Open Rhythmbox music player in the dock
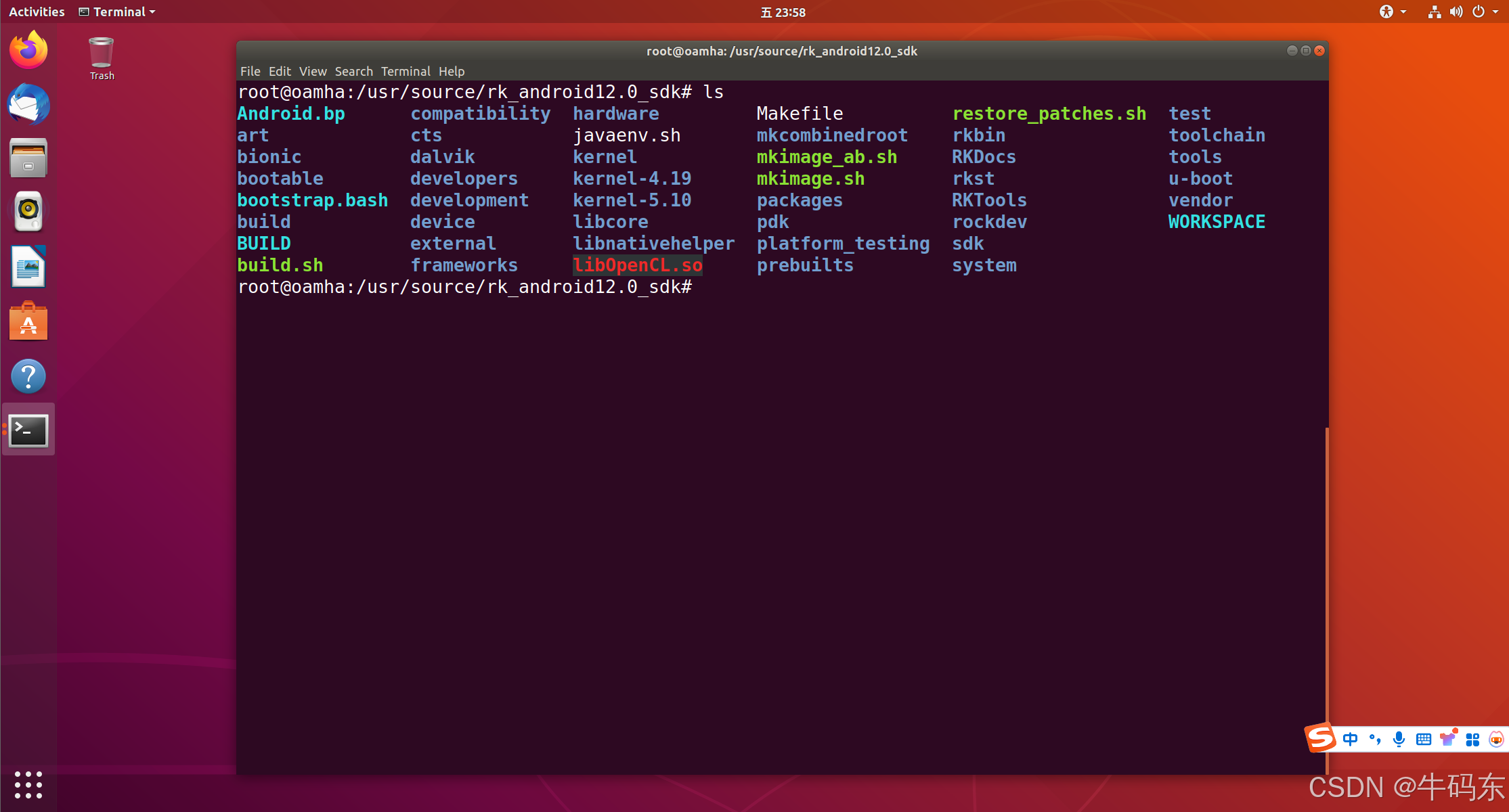 [28, 212]
